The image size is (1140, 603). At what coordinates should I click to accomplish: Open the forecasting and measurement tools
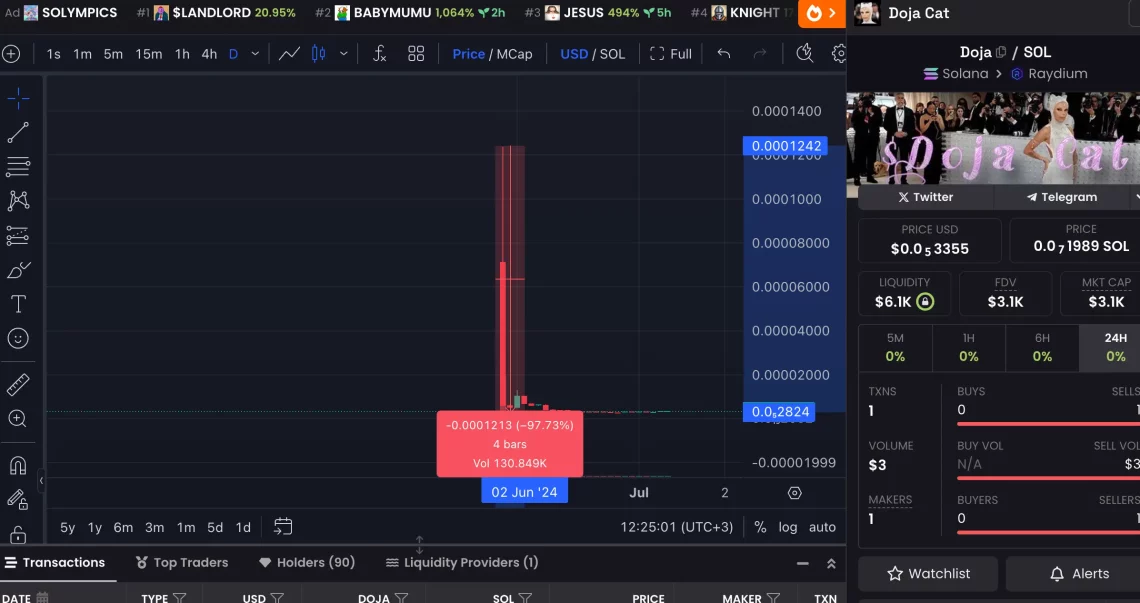click(18, 236)
